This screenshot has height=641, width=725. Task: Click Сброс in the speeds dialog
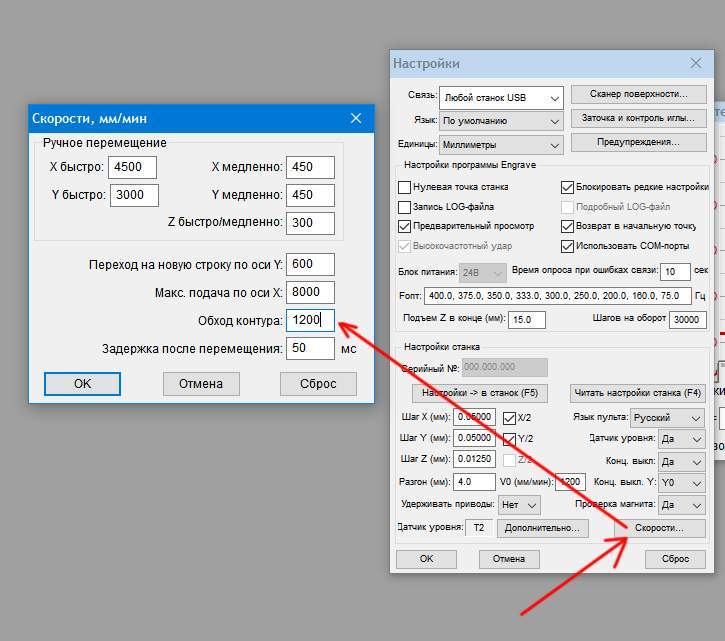tap(317, 383)
